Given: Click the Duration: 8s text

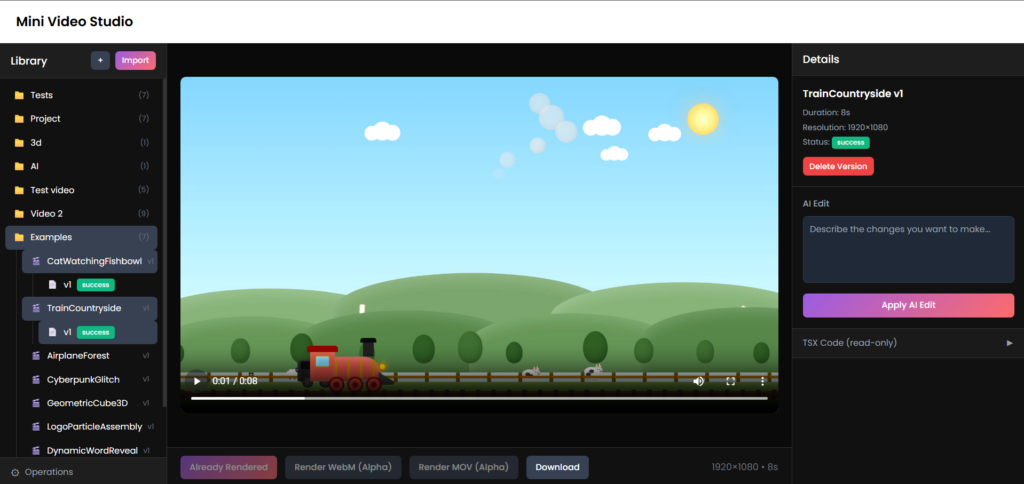Looking at the screenshot, I should tap(826, 112).
